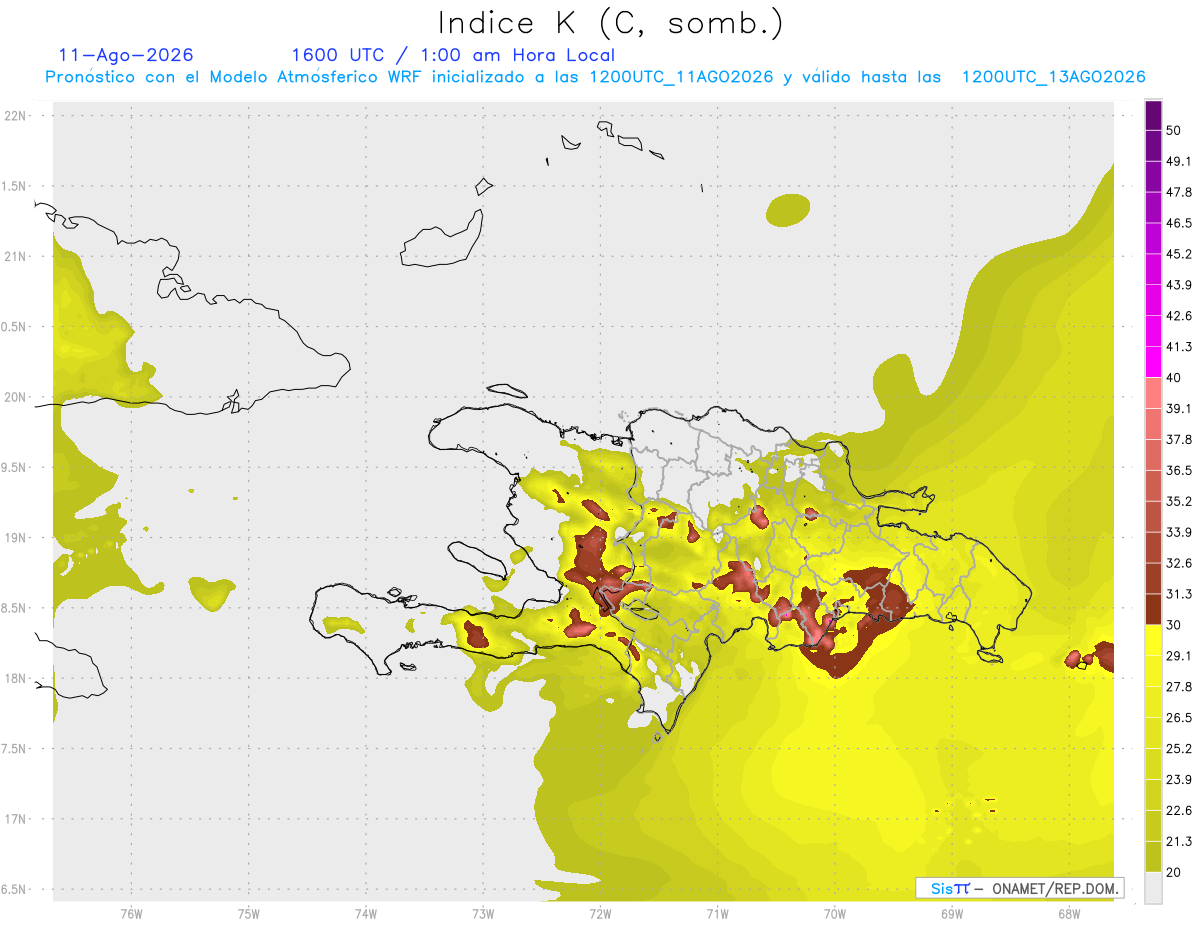Image resolution: width=1200 pixels, height=927 pixels.
Task: Click the "45.2" color scale value
Action: point(1179,254)
